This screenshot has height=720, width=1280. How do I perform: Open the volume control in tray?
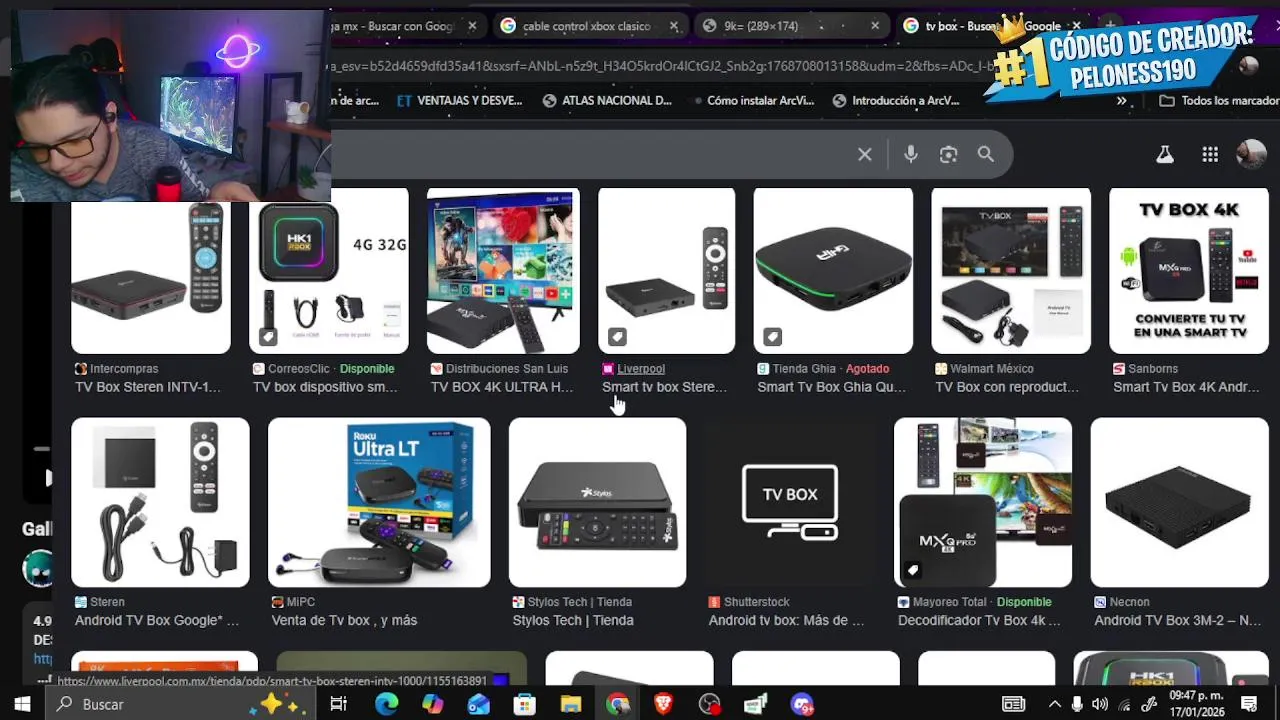pos(1100,704)
